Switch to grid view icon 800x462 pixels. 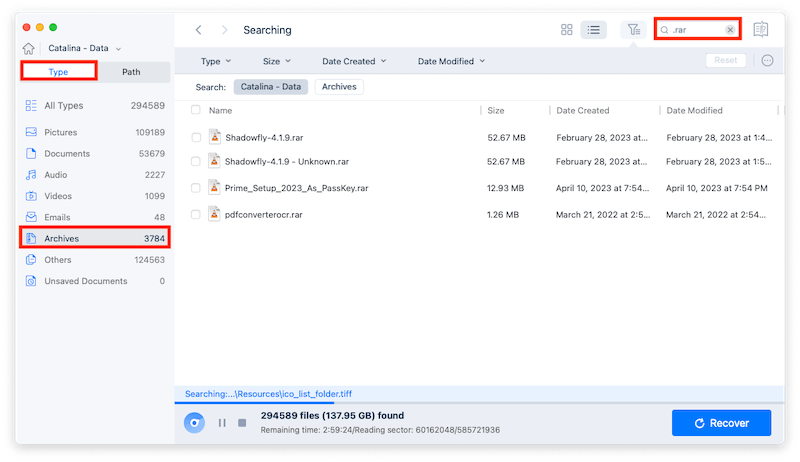pos(567,30)
